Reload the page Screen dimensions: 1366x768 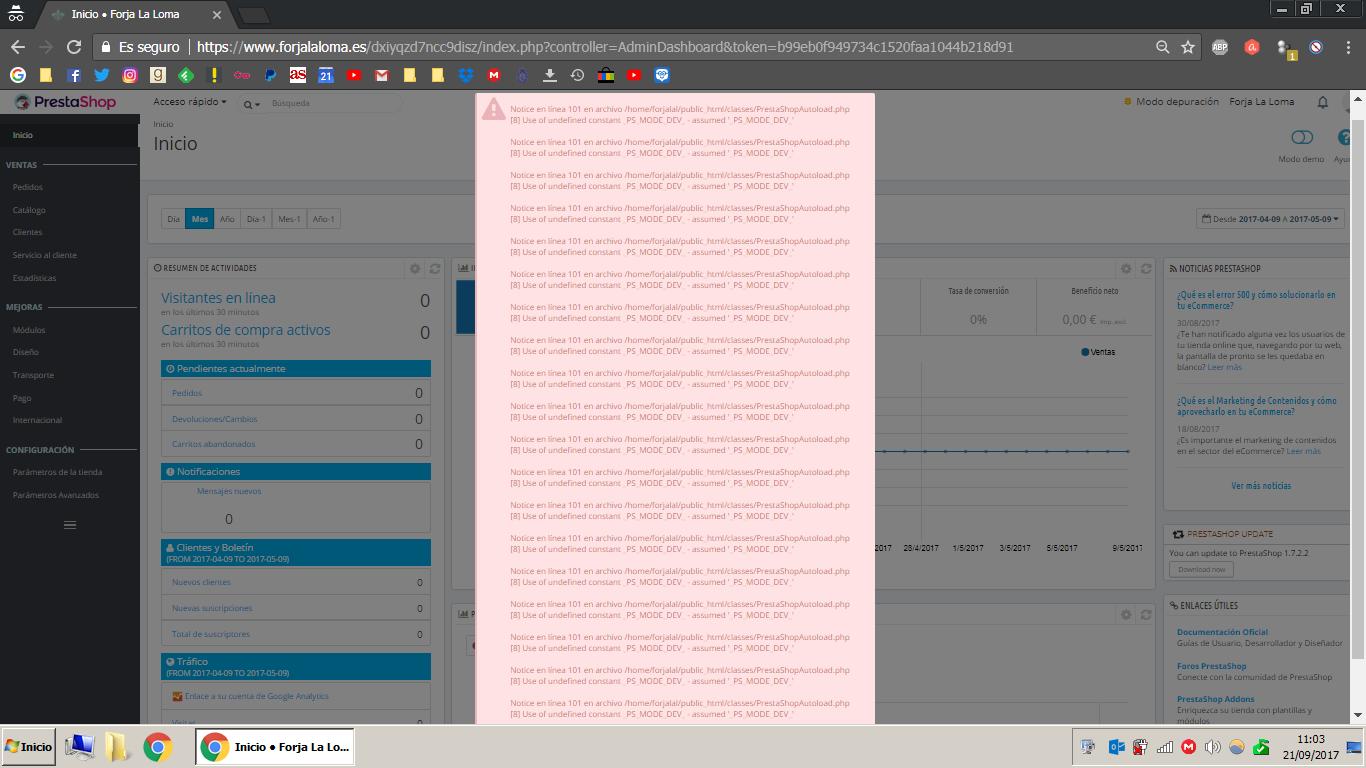(x=74, y=47)
